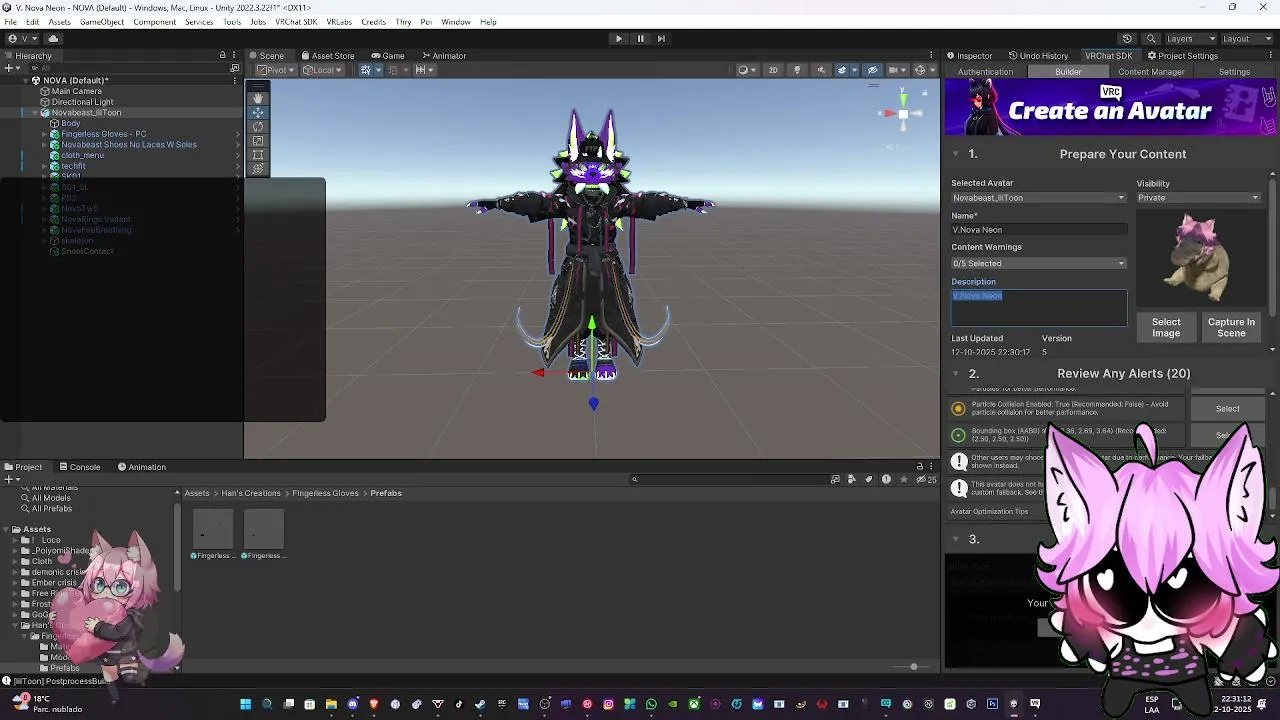Toggle scene effects (skybox/fx) icon
1280x720 pixels.
pos(844,70)
